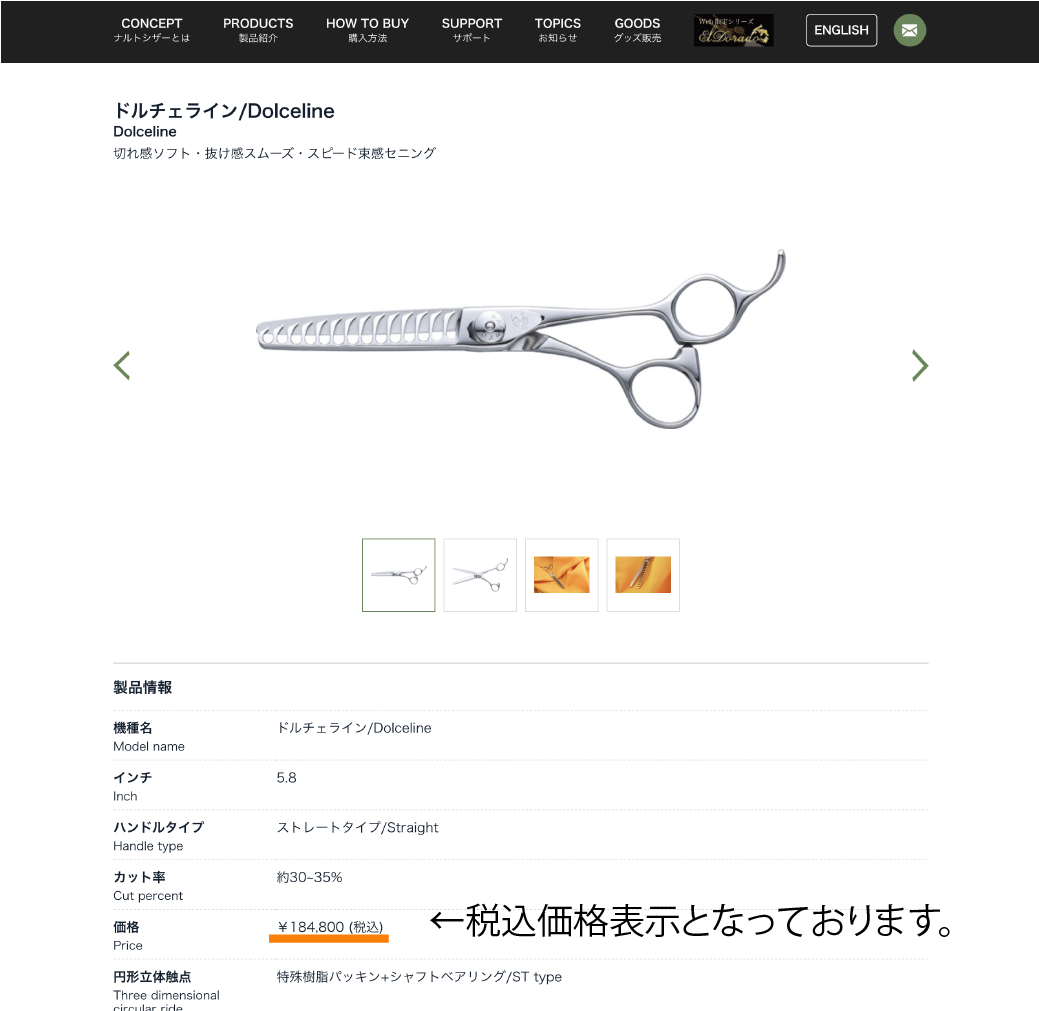View the fourth thumbnail blade close-up
This screenshot has width=1039, height=1011.
click(643, 575)
